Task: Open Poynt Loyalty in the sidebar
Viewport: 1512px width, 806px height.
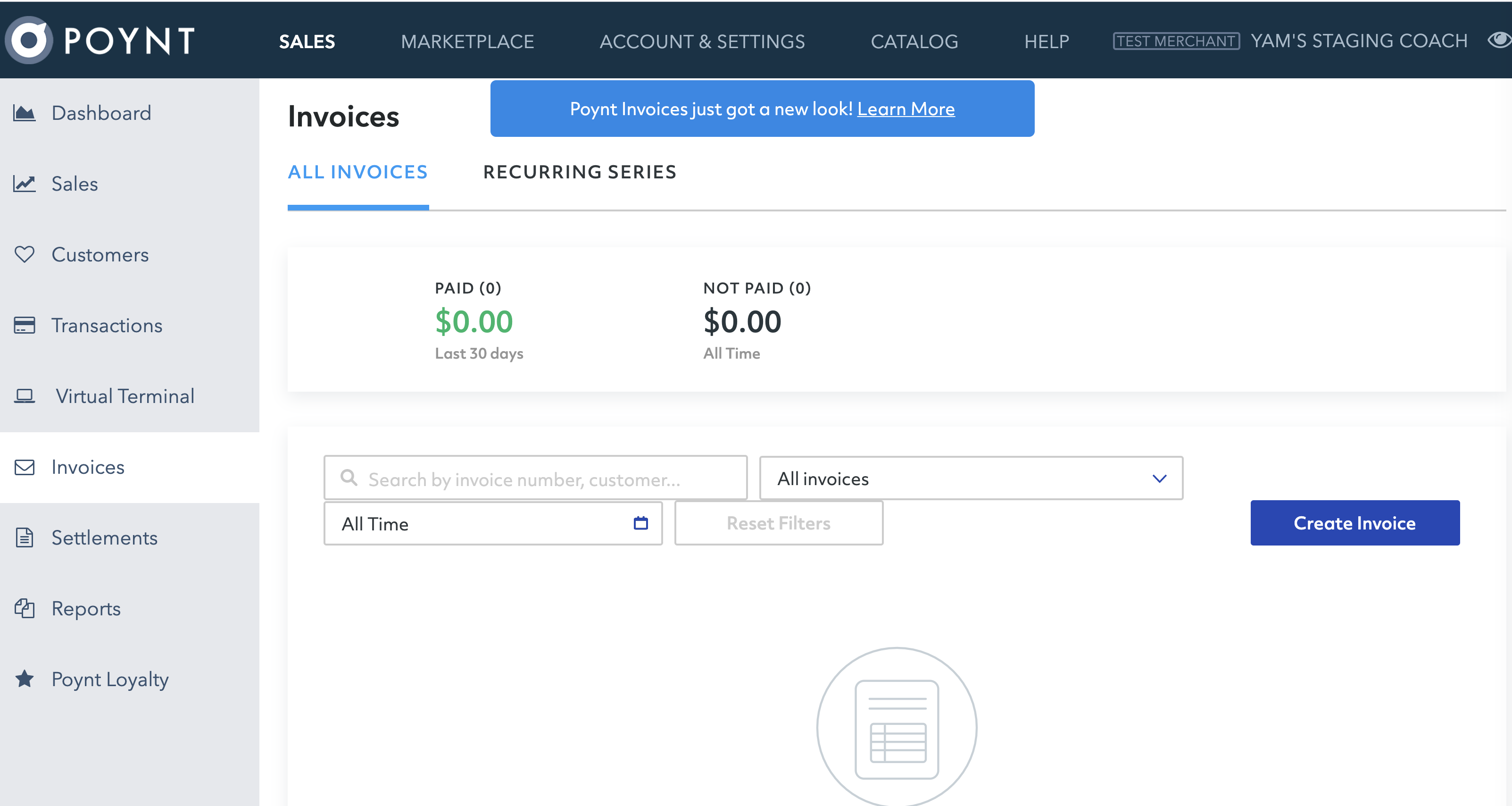Action: pyautogui.click(x=130, y=679)
